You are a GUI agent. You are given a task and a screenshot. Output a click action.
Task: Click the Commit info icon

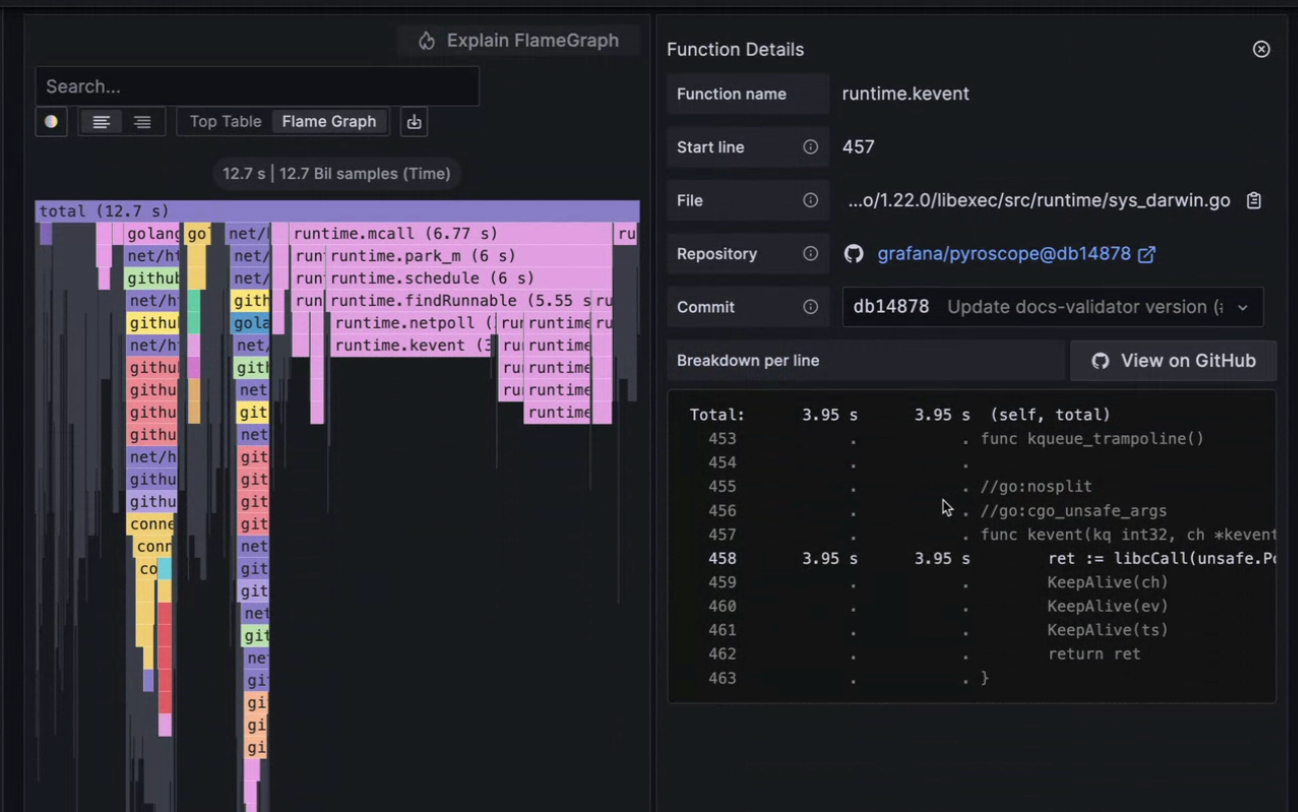(x=810, y=307)
